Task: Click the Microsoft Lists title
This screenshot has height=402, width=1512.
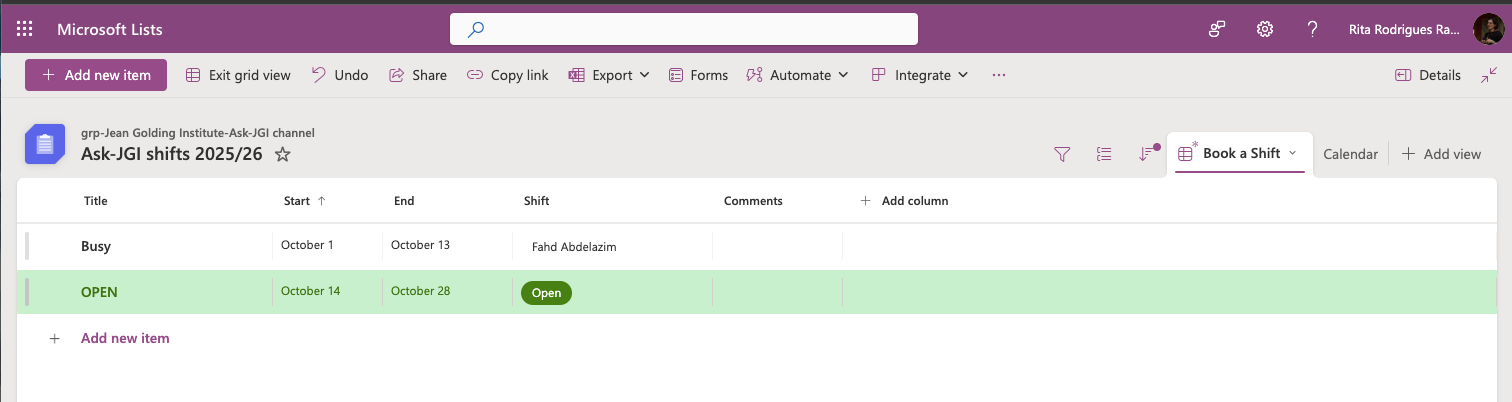Action: coord(110,29)
